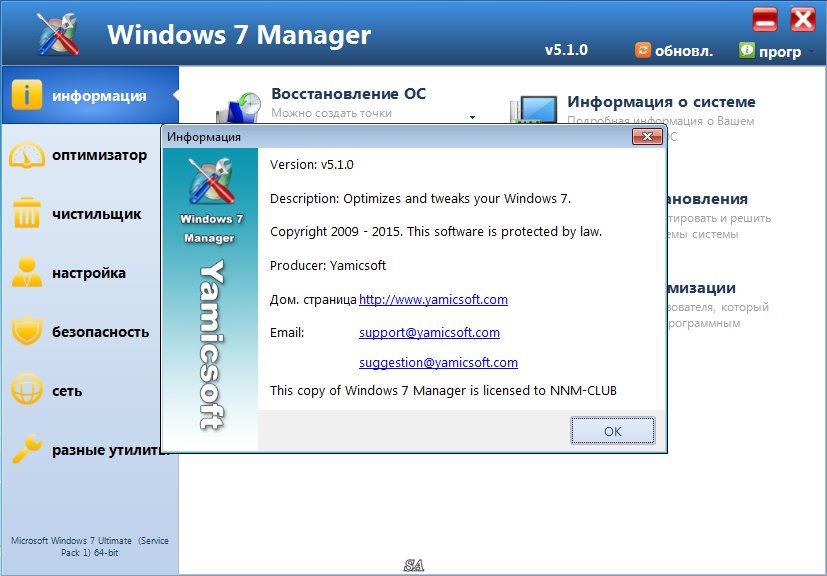Open the http://www.yamicsoft.com link

click(433, 300)
